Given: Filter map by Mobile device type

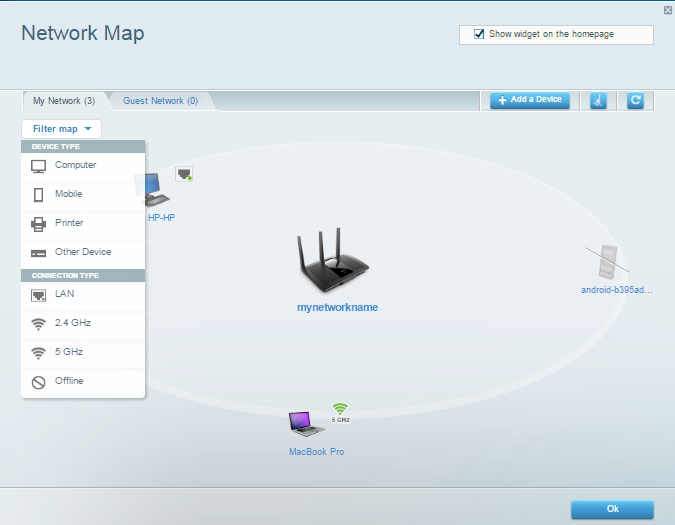Looking at the screenshot, I should tap(83, 195).
